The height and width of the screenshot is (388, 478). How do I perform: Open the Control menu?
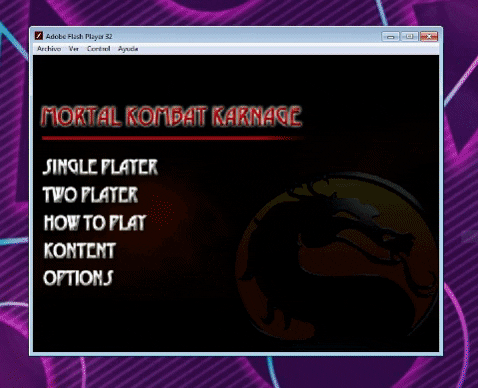(x=98, y=49)
